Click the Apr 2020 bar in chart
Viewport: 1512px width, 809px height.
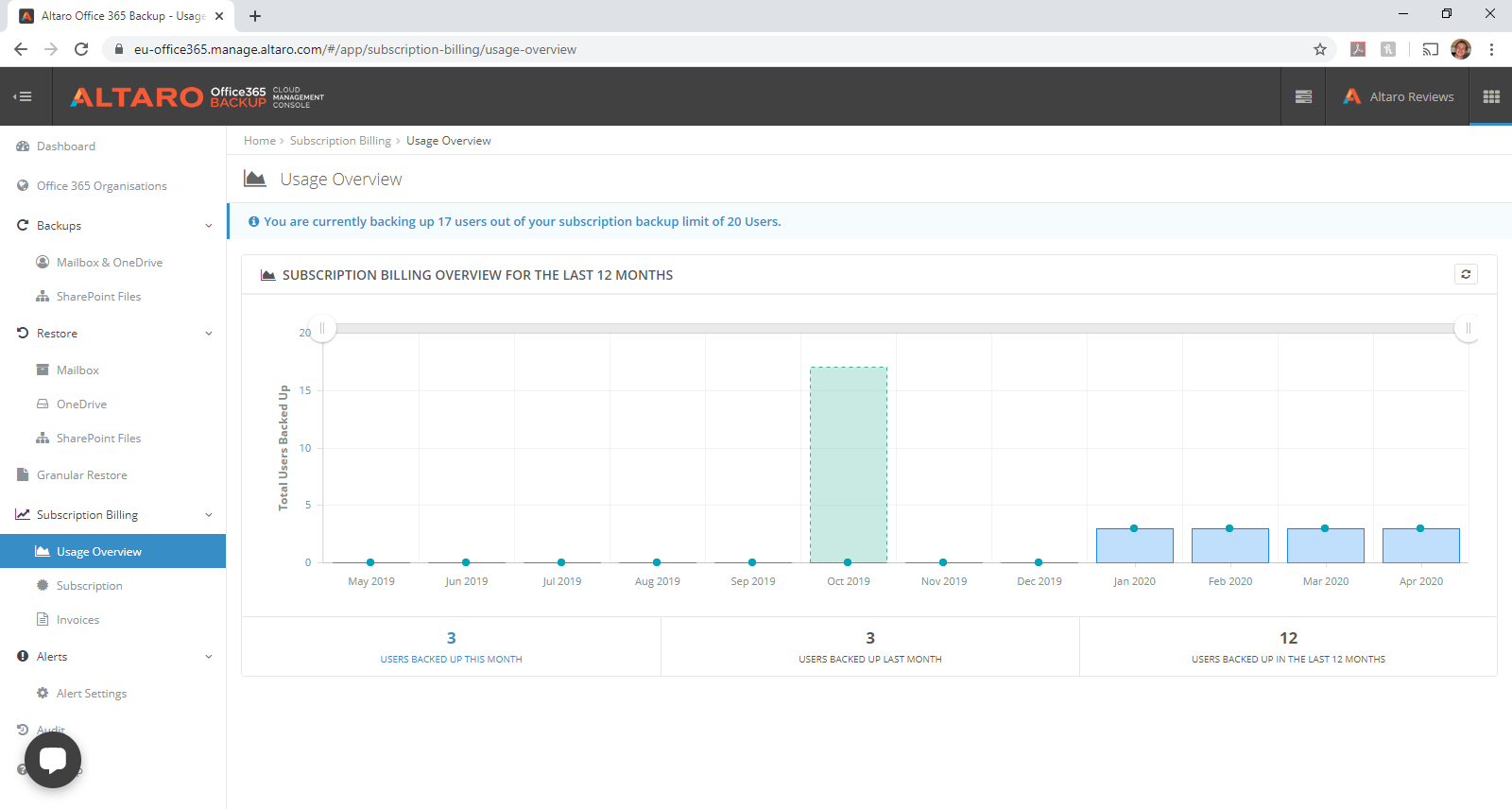tap(1420, 545)
